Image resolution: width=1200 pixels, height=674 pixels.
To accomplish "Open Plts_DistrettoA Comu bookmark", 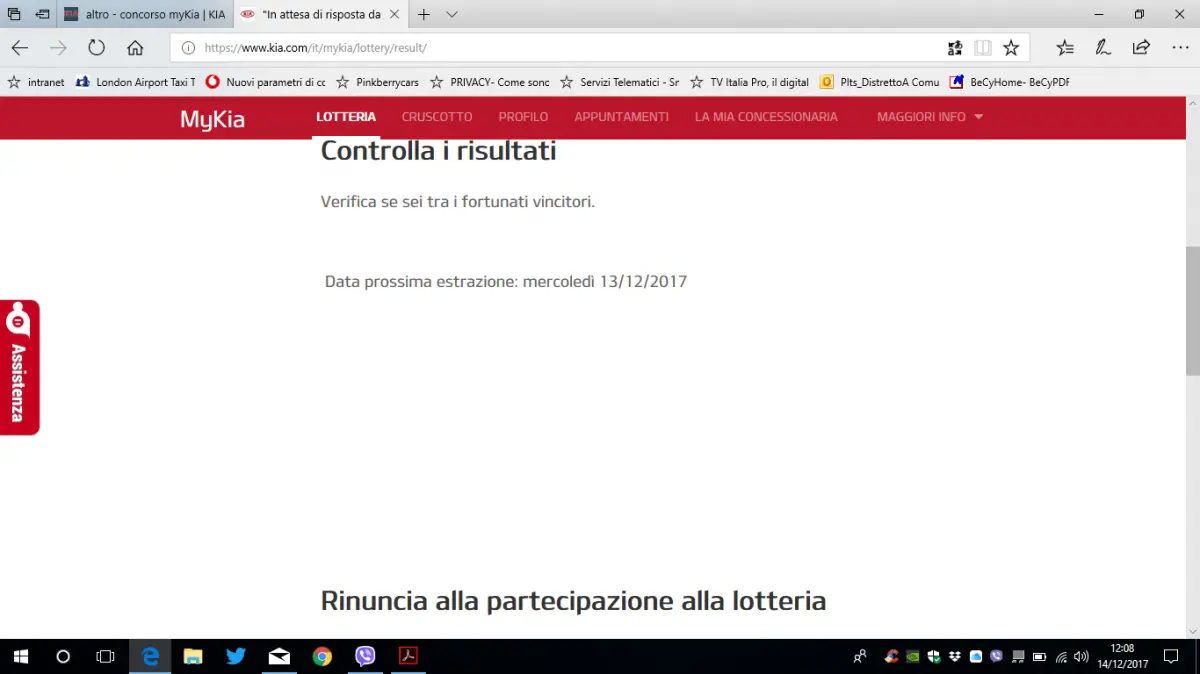I will click(879, 82).
